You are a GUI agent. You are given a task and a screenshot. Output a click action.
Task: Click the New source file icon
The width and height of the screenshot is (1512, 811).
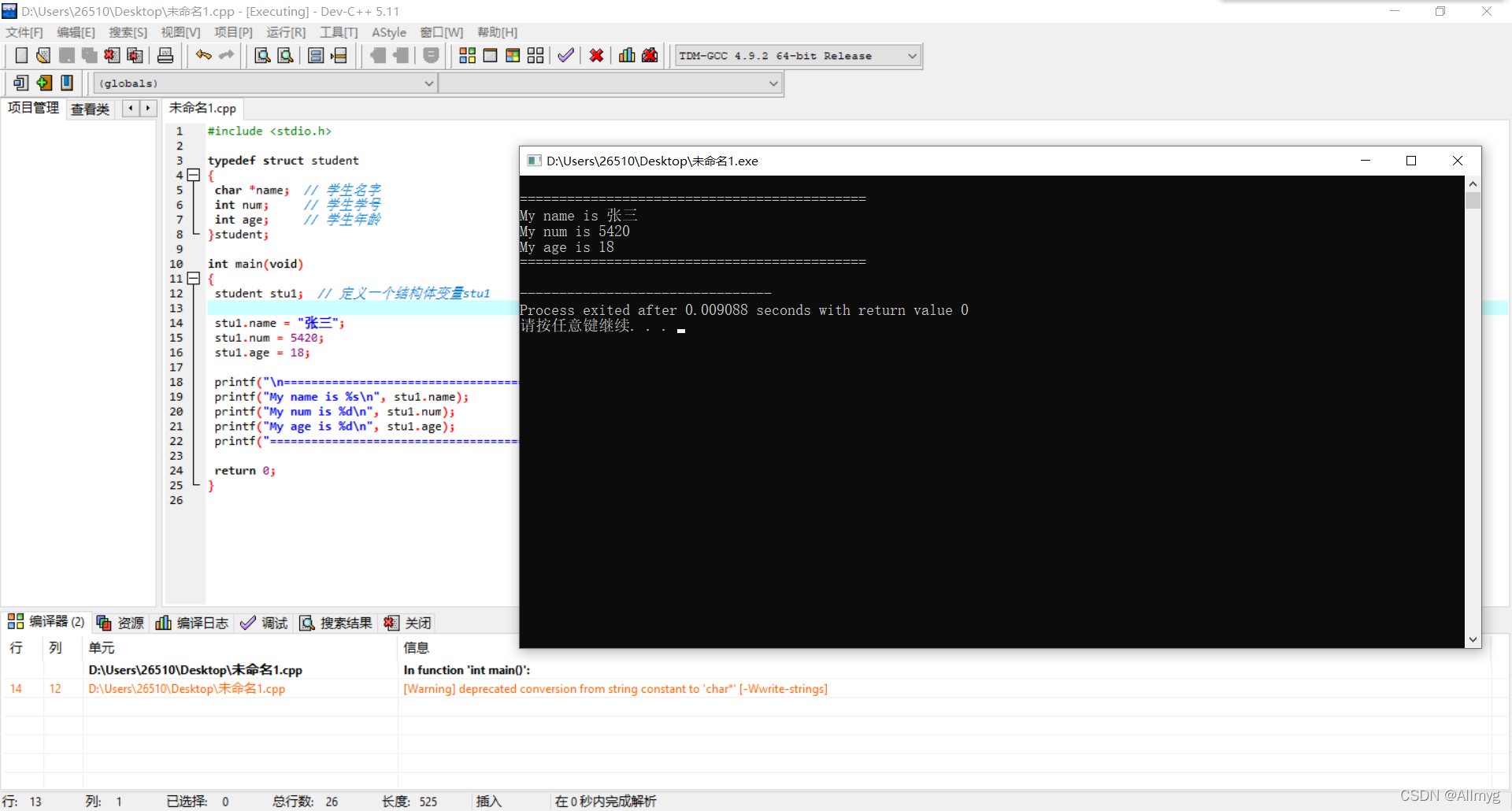[21, 55]
